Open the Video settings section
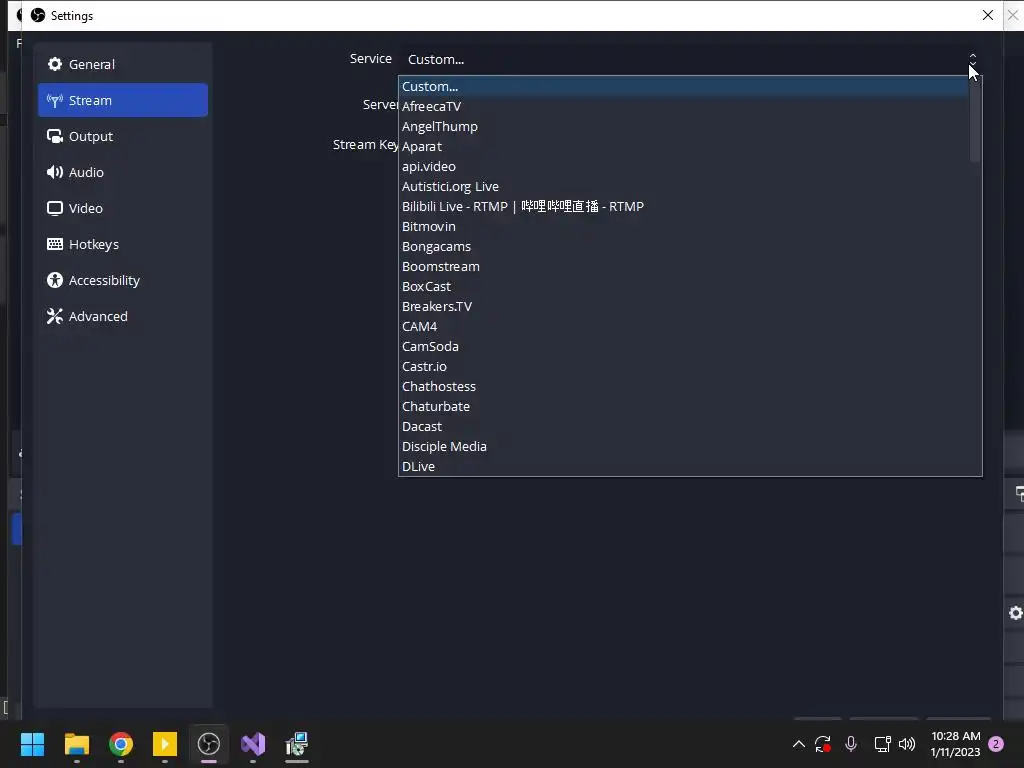Image resolution: width=1024 pixels, height=768 pixels. coord(123,208)
